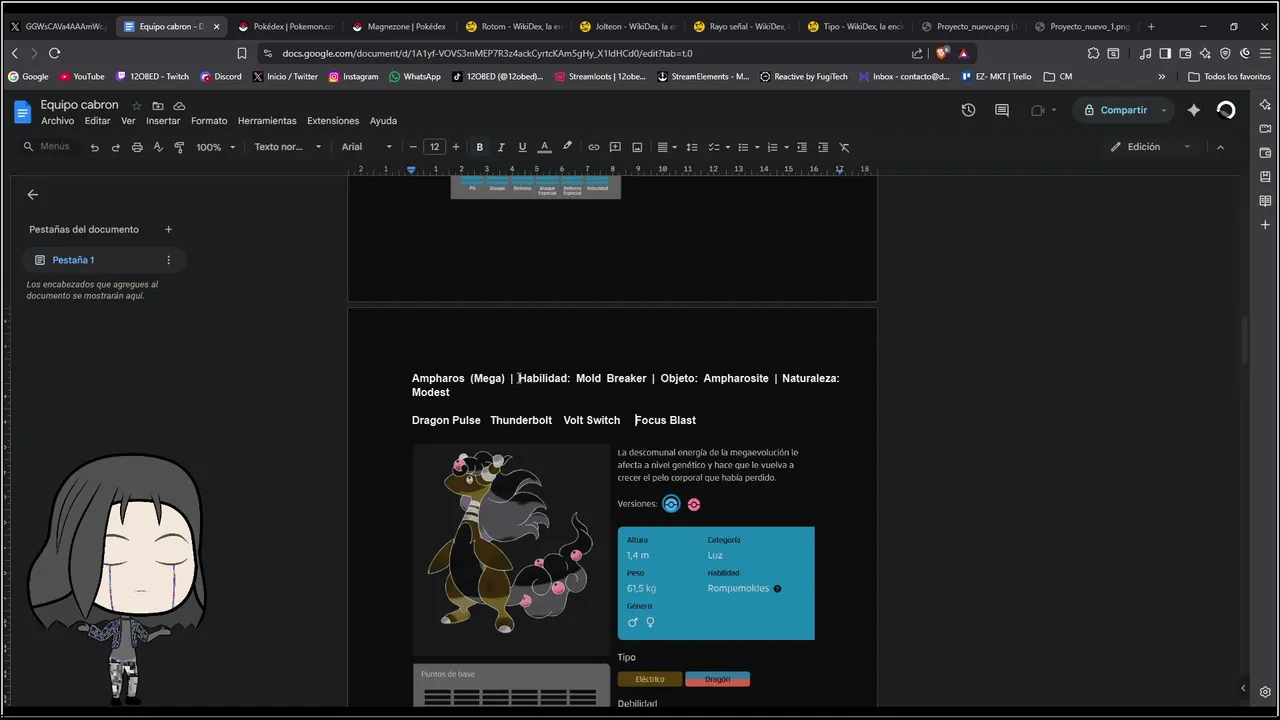Screen dimensions: 1280x720
Task: Run spell check with the spelling icon
Action: [x=158, y=147]
